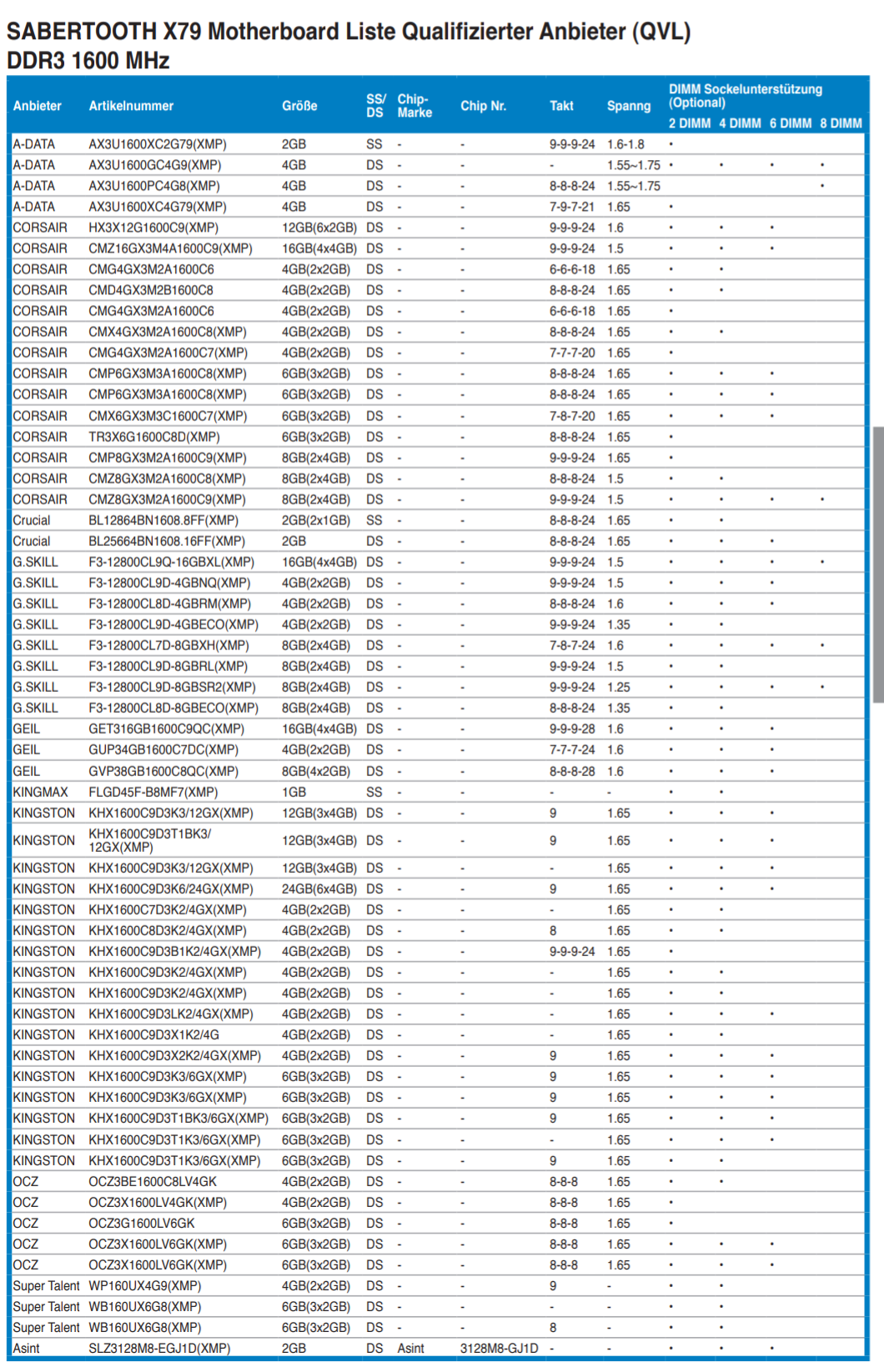Select part number F3-12800CL8D-4GBRM(XMP)

click(170, 603)
